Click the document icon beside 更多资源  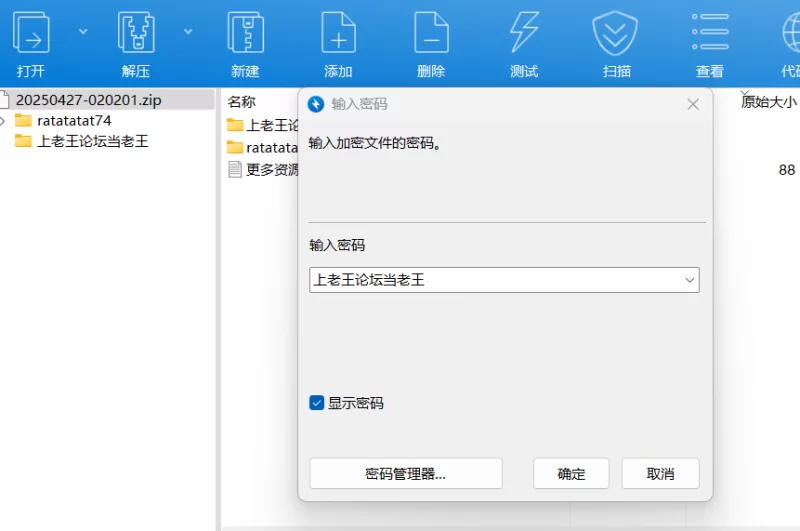point(235,169)
